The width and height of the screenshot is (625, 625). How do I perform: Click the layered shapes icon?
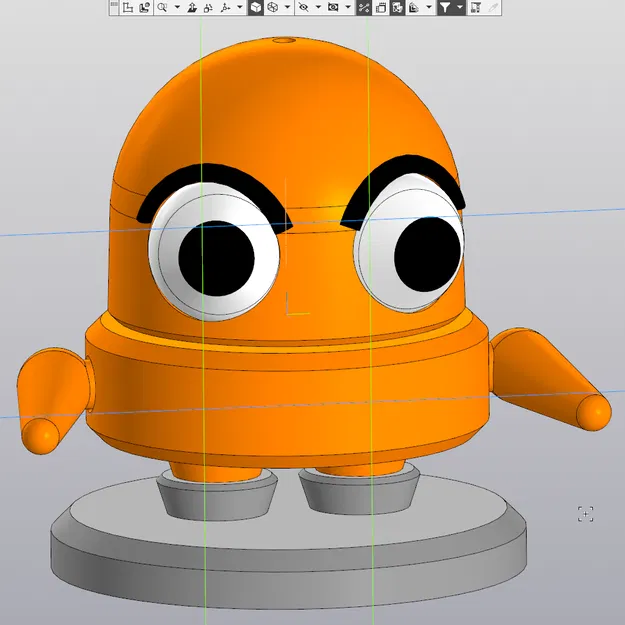point(414,7)
